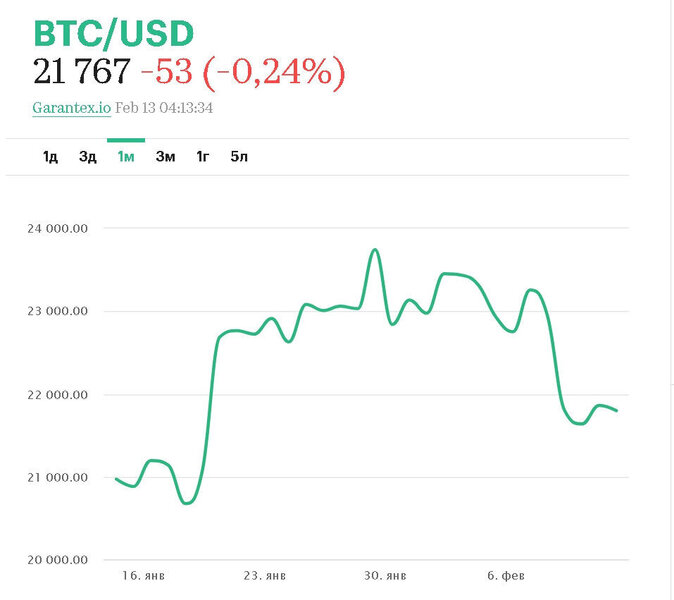Select the 5л five-year range tab
The height and width of the screenshot is (600, 674).
tap(238, 157)
